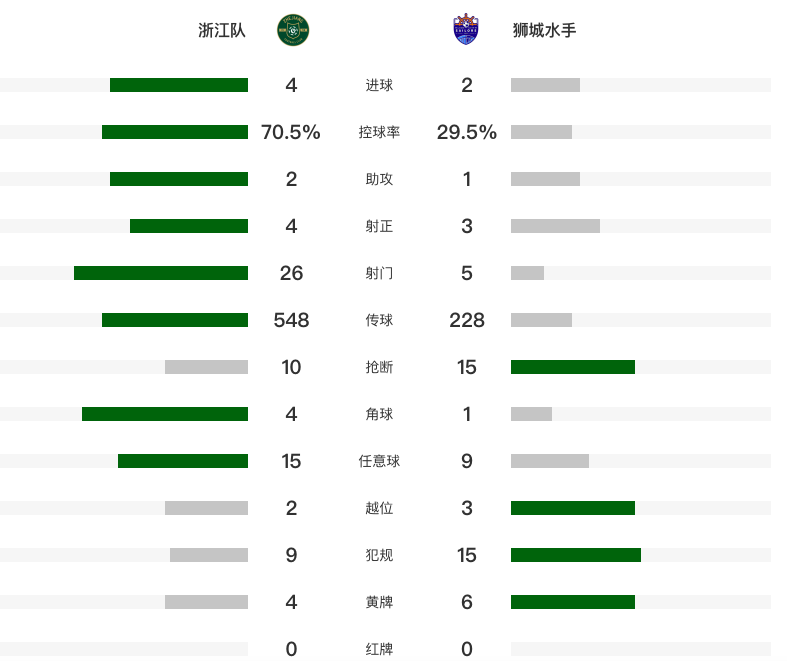Click the green 抢断 bar showing 15
Image resolution: width=787 pixels, height=661 pixels.
pyautogui.click(x=573, y=367)
